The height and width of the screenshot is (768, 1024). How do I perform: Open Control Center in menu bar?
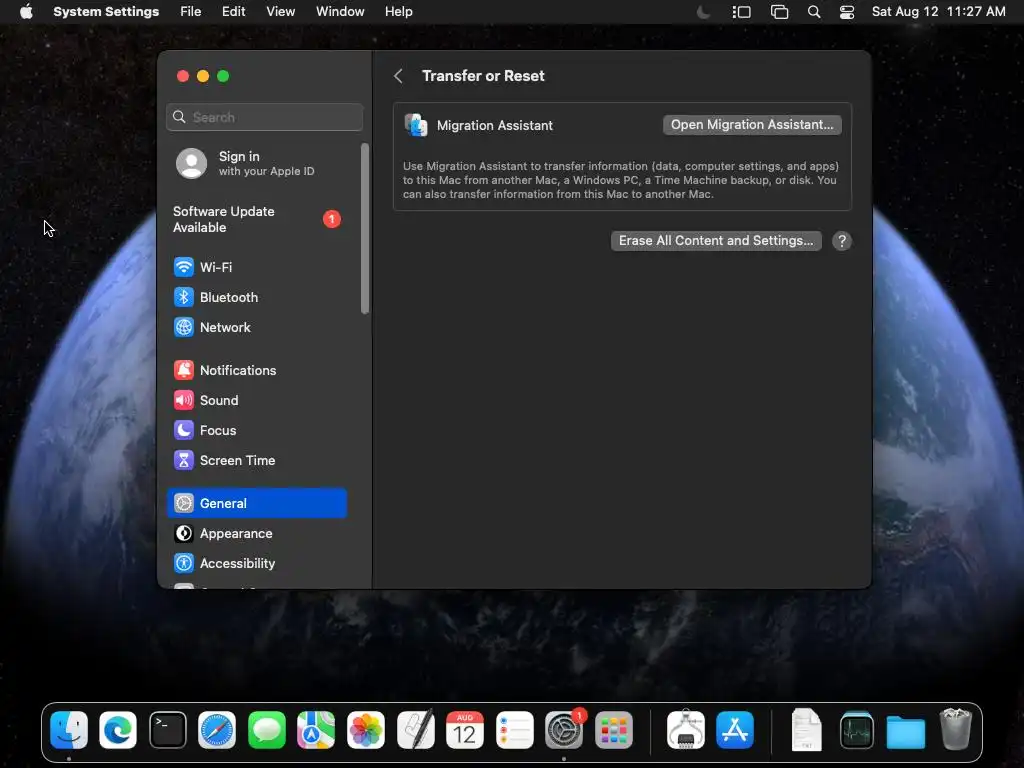coord(847,12)
